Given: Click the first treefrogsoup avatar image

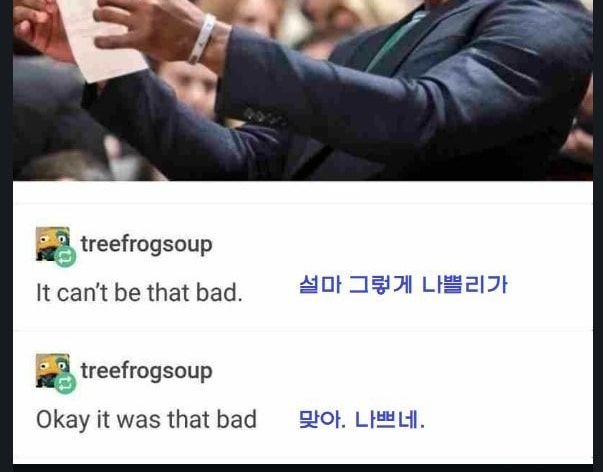Looking at the screenshot, I should 53,244.
